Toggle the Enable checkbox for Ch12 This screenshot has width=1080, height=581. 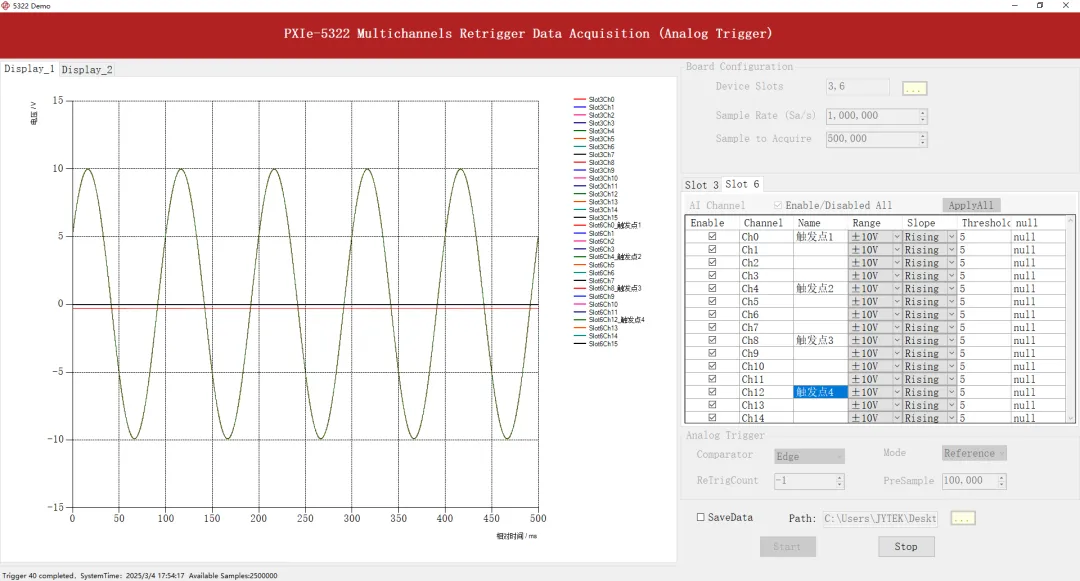712,392
